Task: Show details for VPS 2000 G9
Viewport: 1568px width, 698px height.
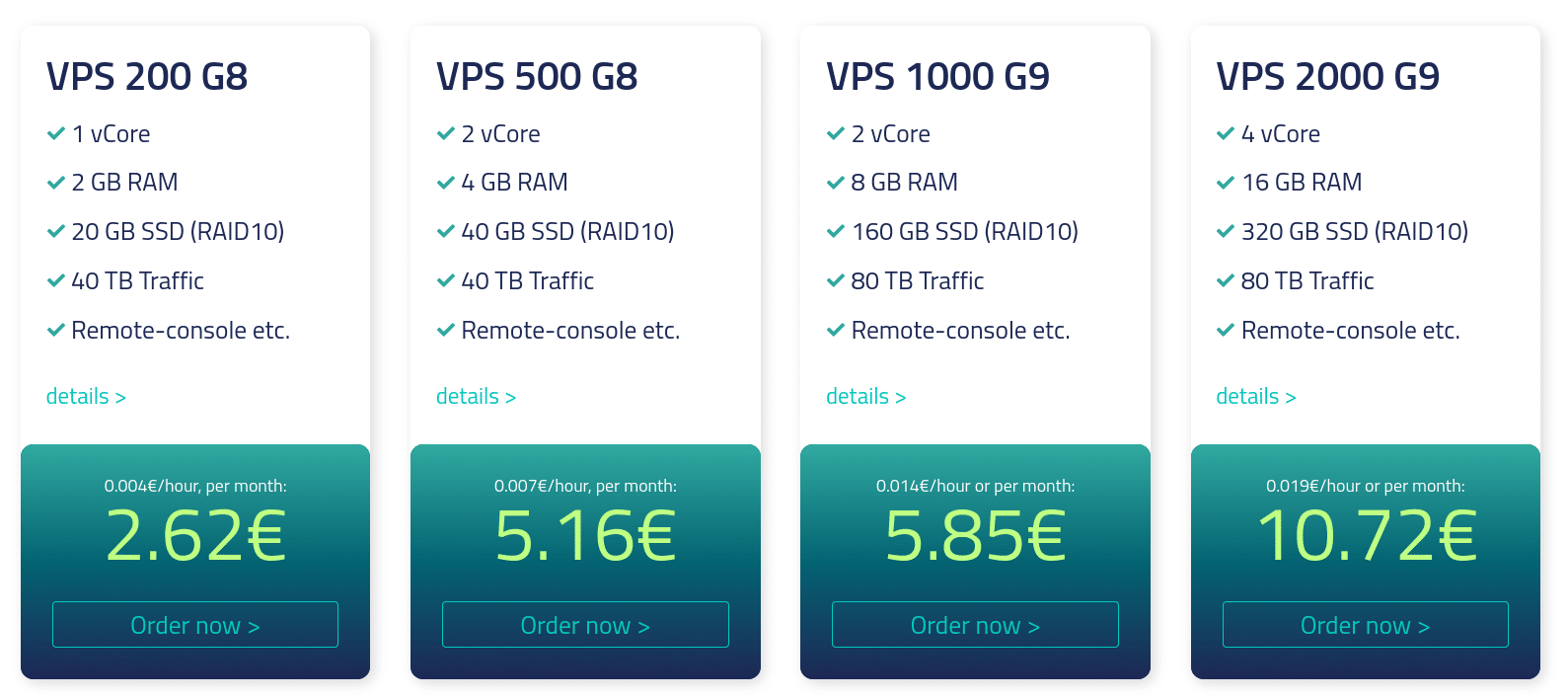Action: click(1255, 397)
